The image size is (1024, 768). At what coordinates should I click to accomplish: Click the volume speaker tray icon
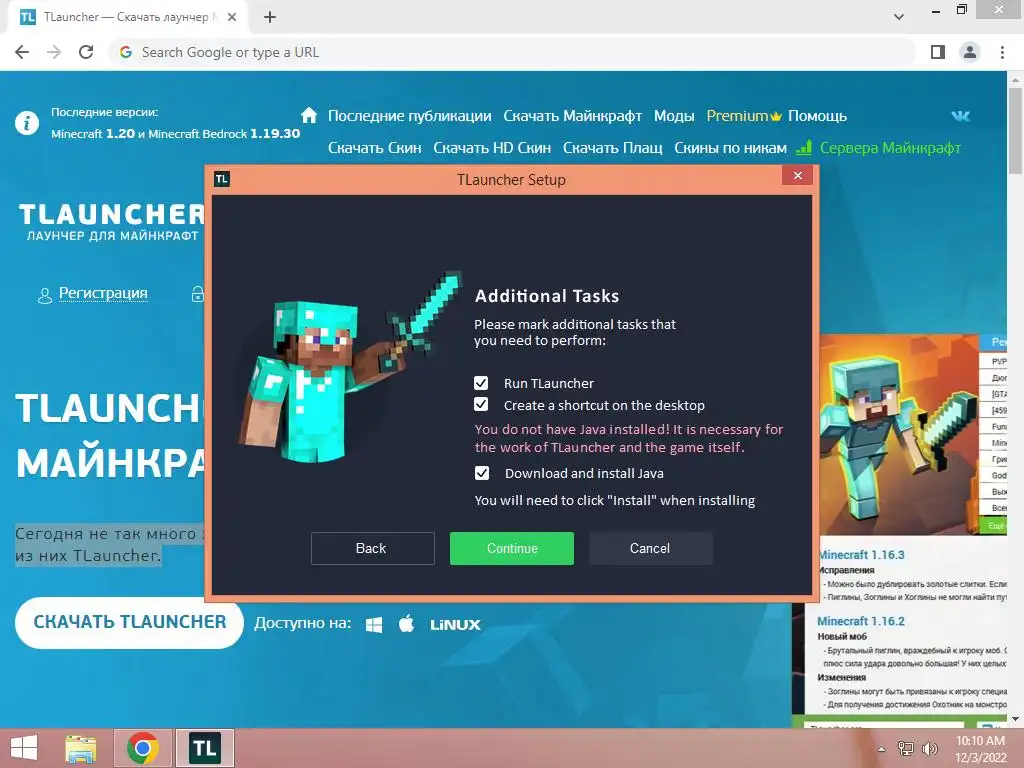pyautogui.click(x=930, y=748)
